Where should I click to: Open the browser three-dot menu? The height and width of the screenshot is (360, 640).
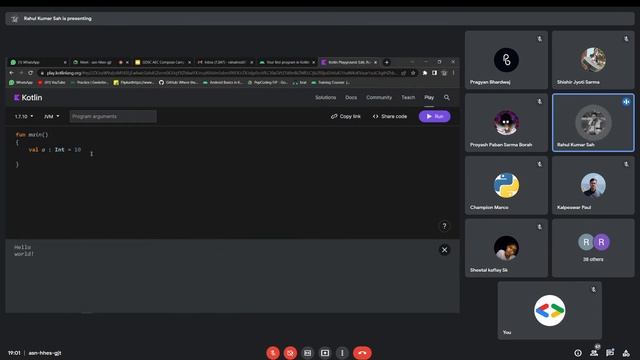[453, 73]
